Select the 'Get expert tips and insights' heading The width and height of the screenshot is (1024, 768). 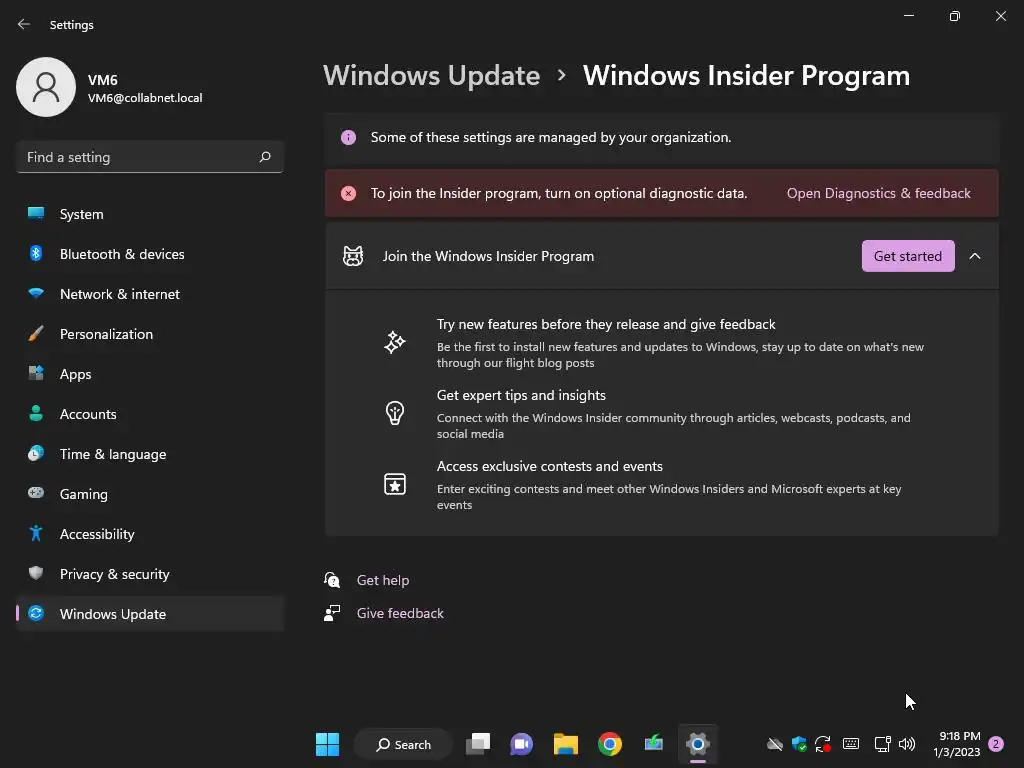pos(521,396)
